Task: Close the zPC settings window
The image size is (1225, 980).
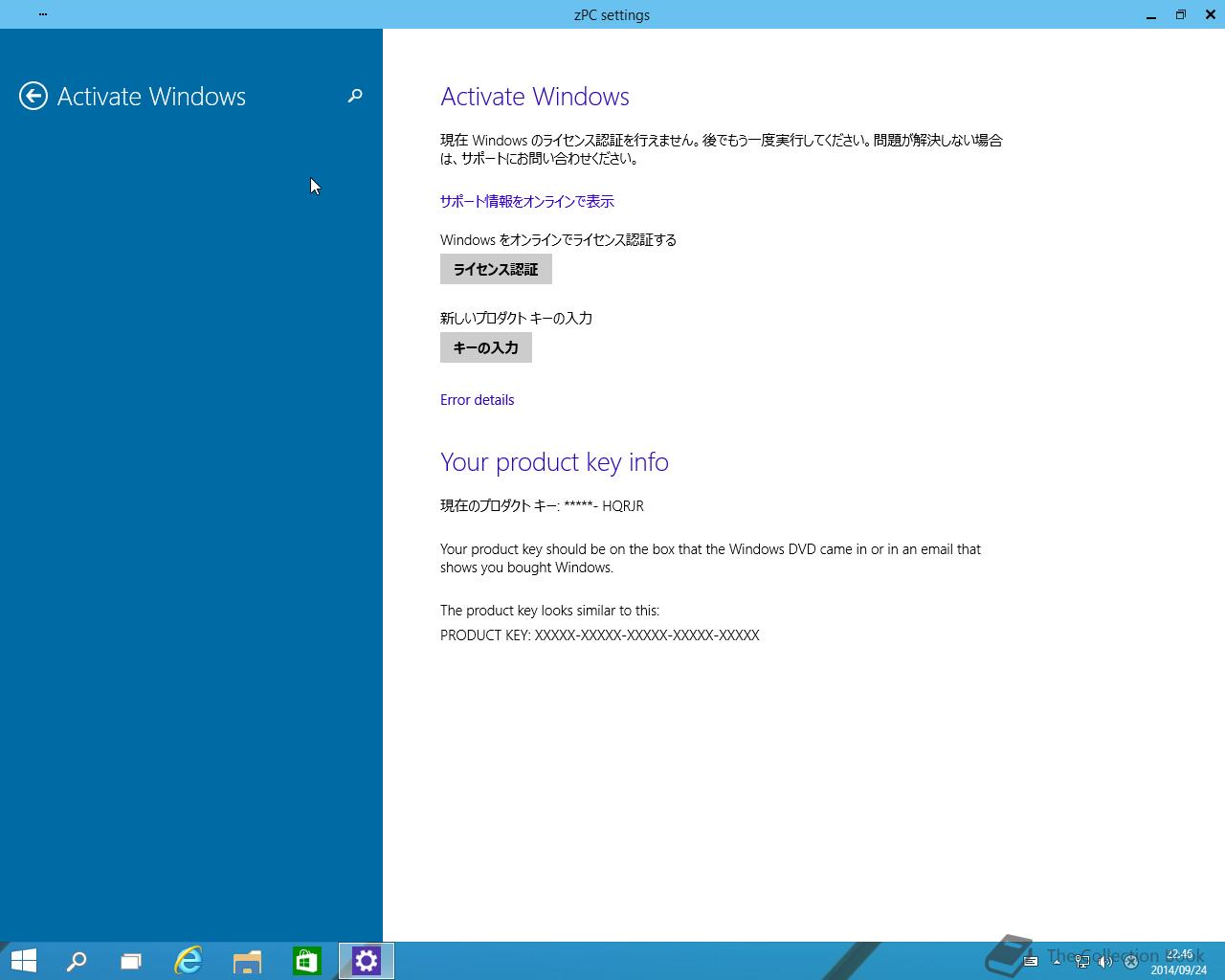Action: [1211, 14]
